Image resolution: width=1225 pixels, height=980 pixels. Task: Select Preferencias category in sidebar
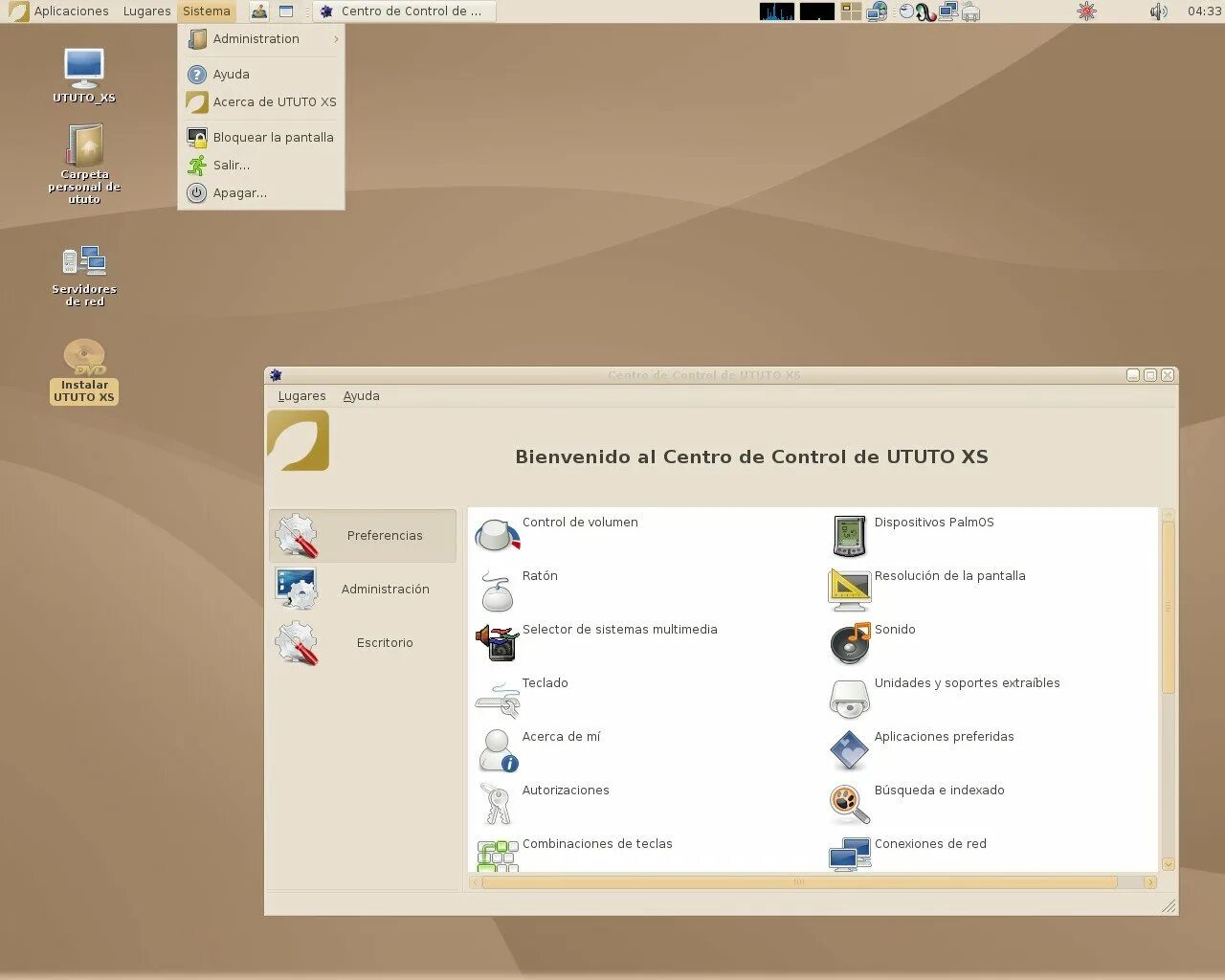(x=363, y=536)
